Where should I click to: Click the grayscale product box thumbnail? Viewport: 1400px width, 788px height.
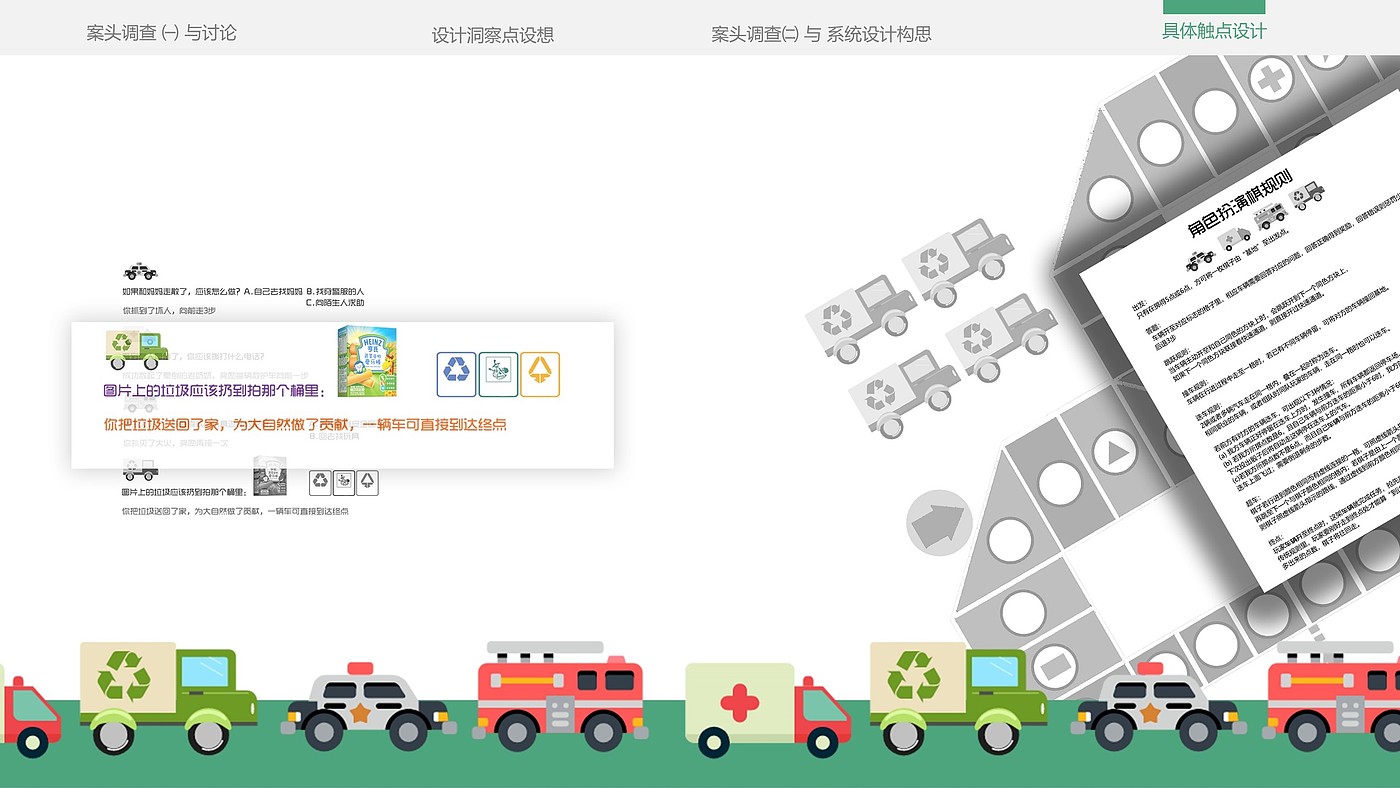(x=269, y=476)
